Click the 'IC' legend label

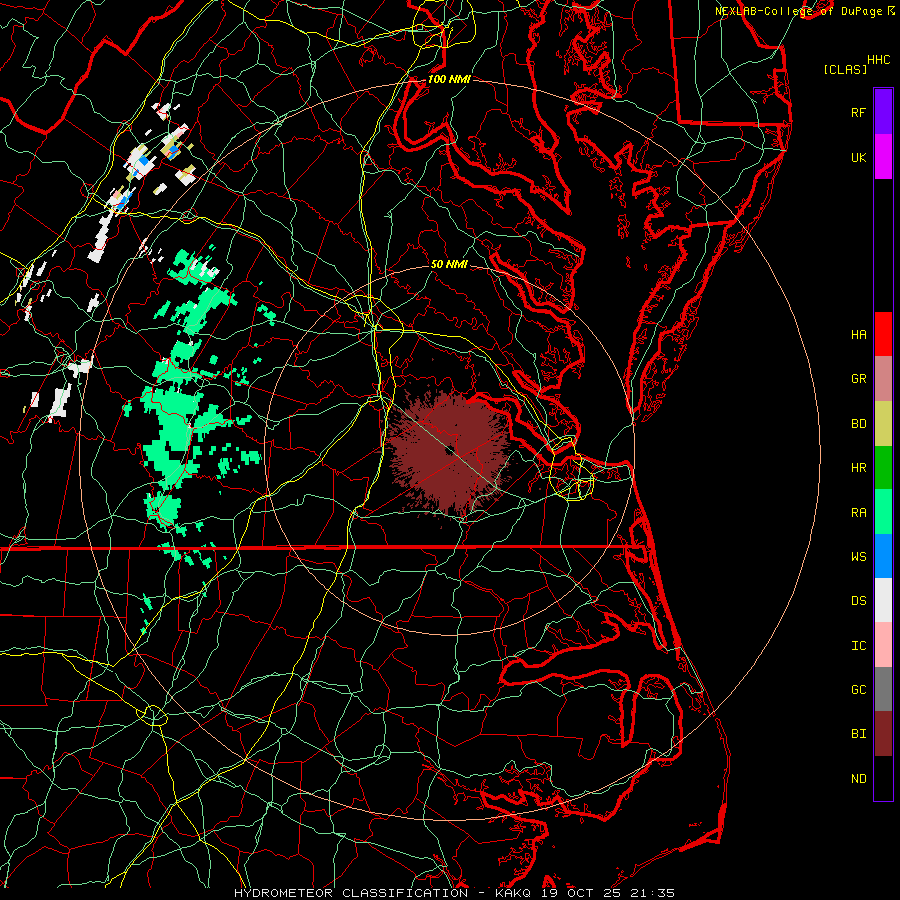tap(858, 646)
